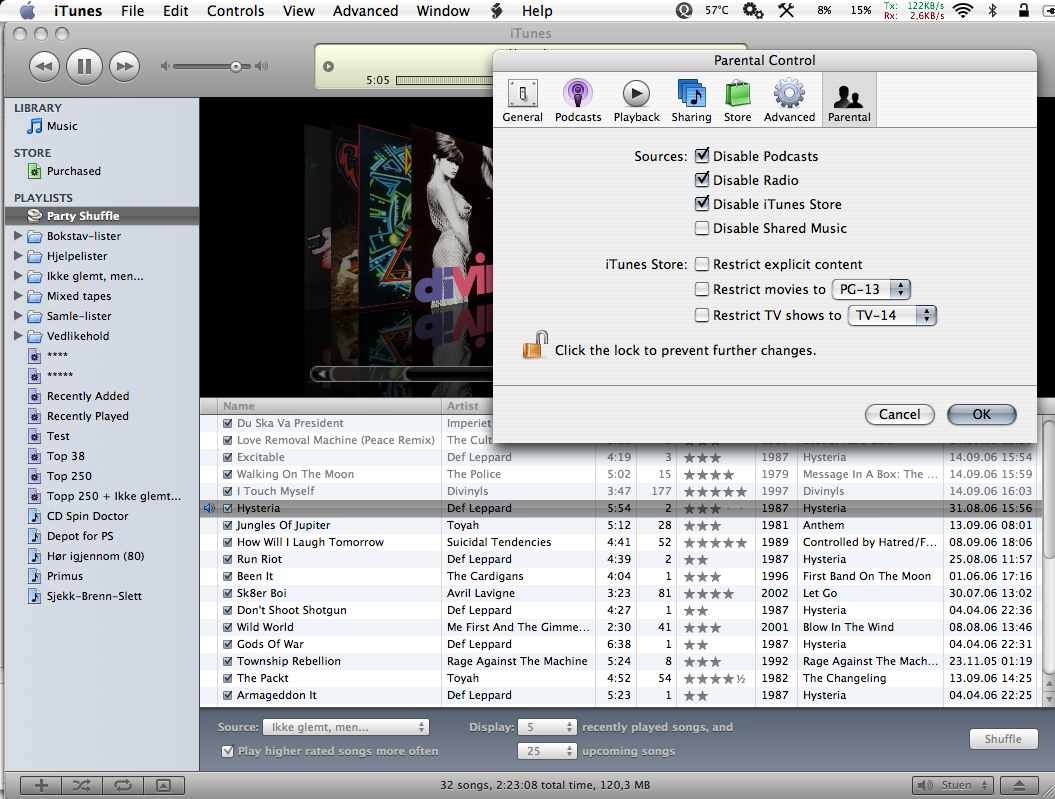Uncheck Disable iTunes Store
The width and height of the screenshot is (1055, 799).
pos(702,203)
